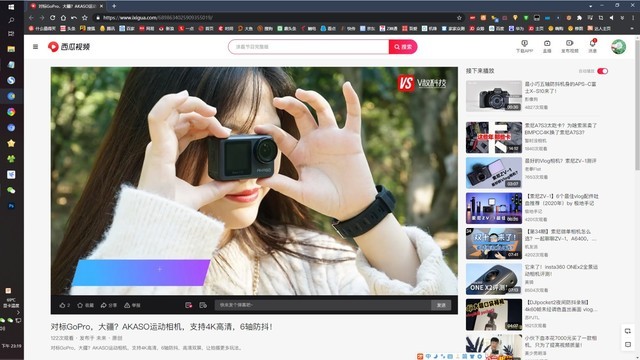Open the Insta360 ONE X2 review video thumbnail
This screenshot has height=360, width=640.
pyautogui.click(x=494, y=279)
